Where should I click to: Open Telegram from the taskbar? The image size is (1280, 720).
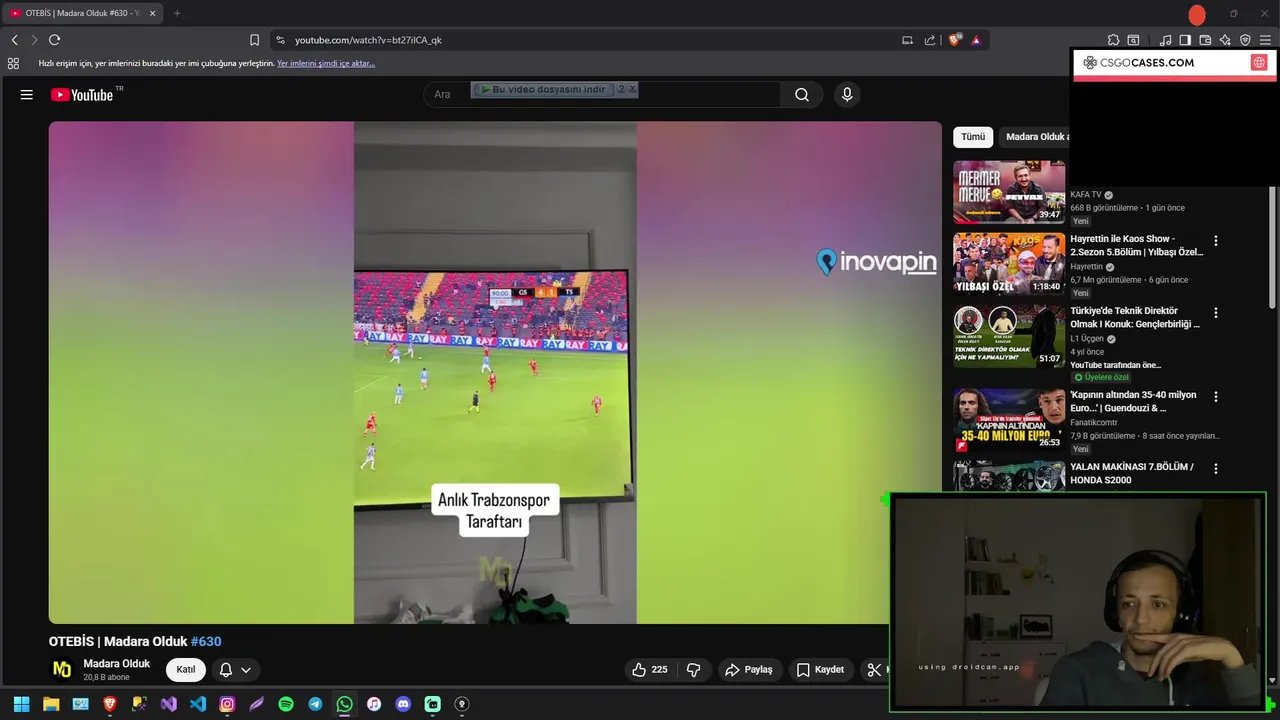pos(315,704)
